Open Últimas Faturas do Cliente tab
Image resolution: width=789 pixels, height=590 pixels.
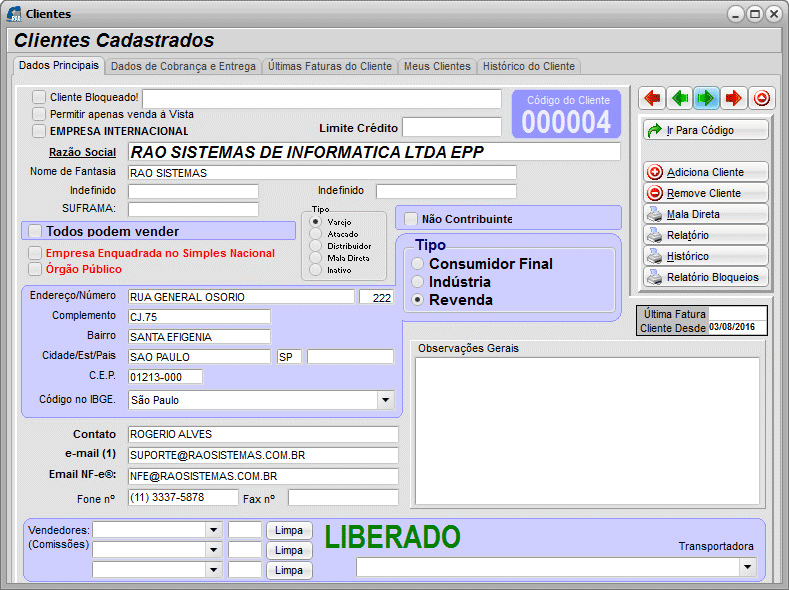pos(330,66)
